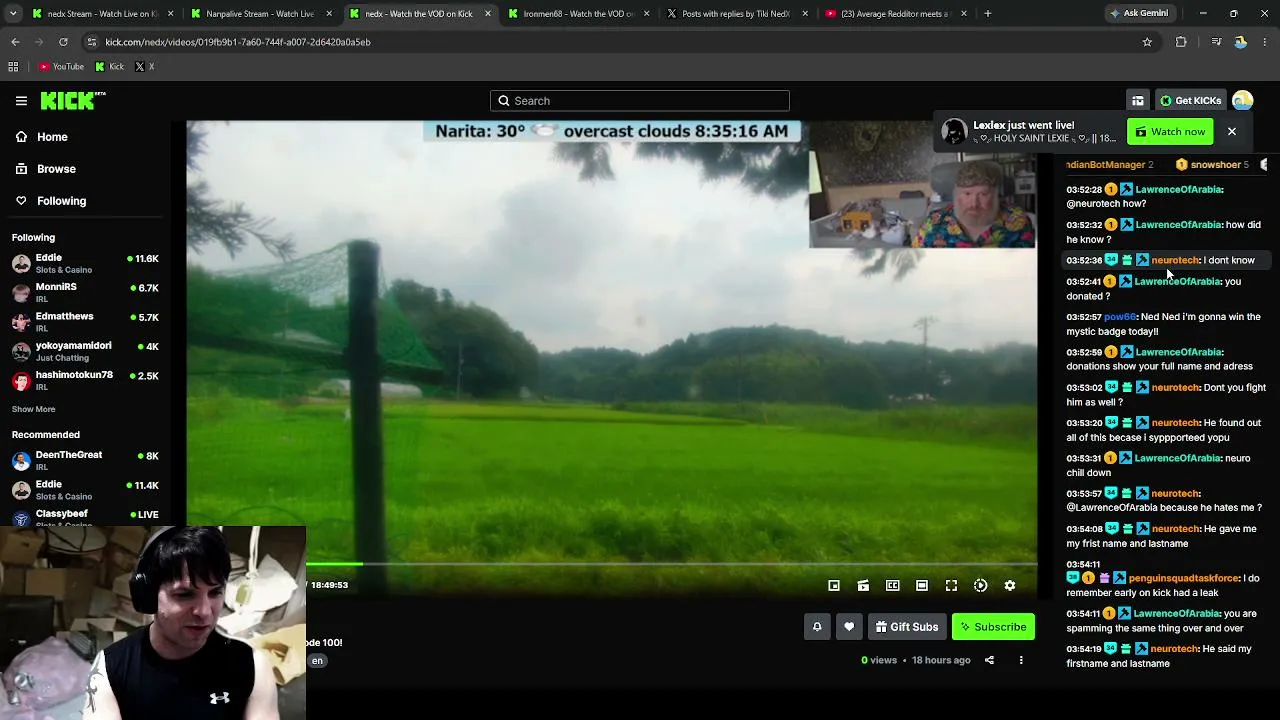Close the nedx Watch the VOD tab

(488, 14)
